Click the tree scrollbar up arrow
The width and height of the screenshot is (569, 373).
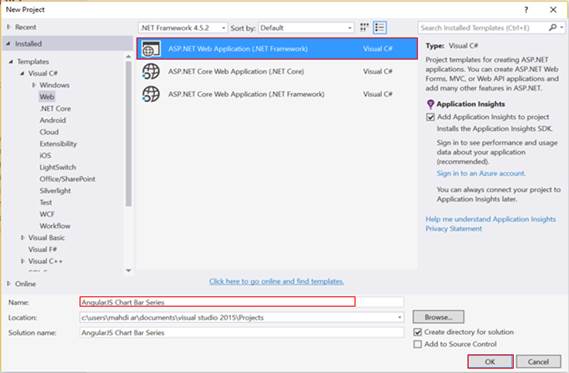pos(128,56)
